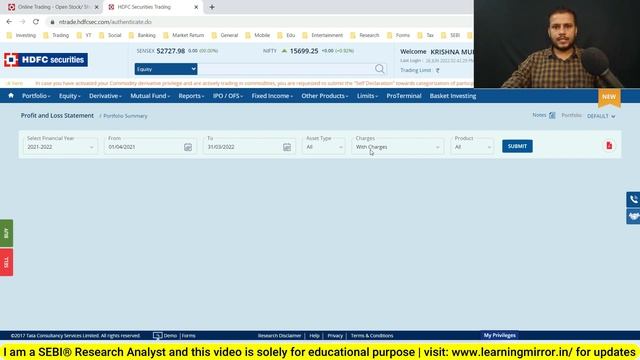
Task: Open the Forms footer link
Action: (189, 336)
